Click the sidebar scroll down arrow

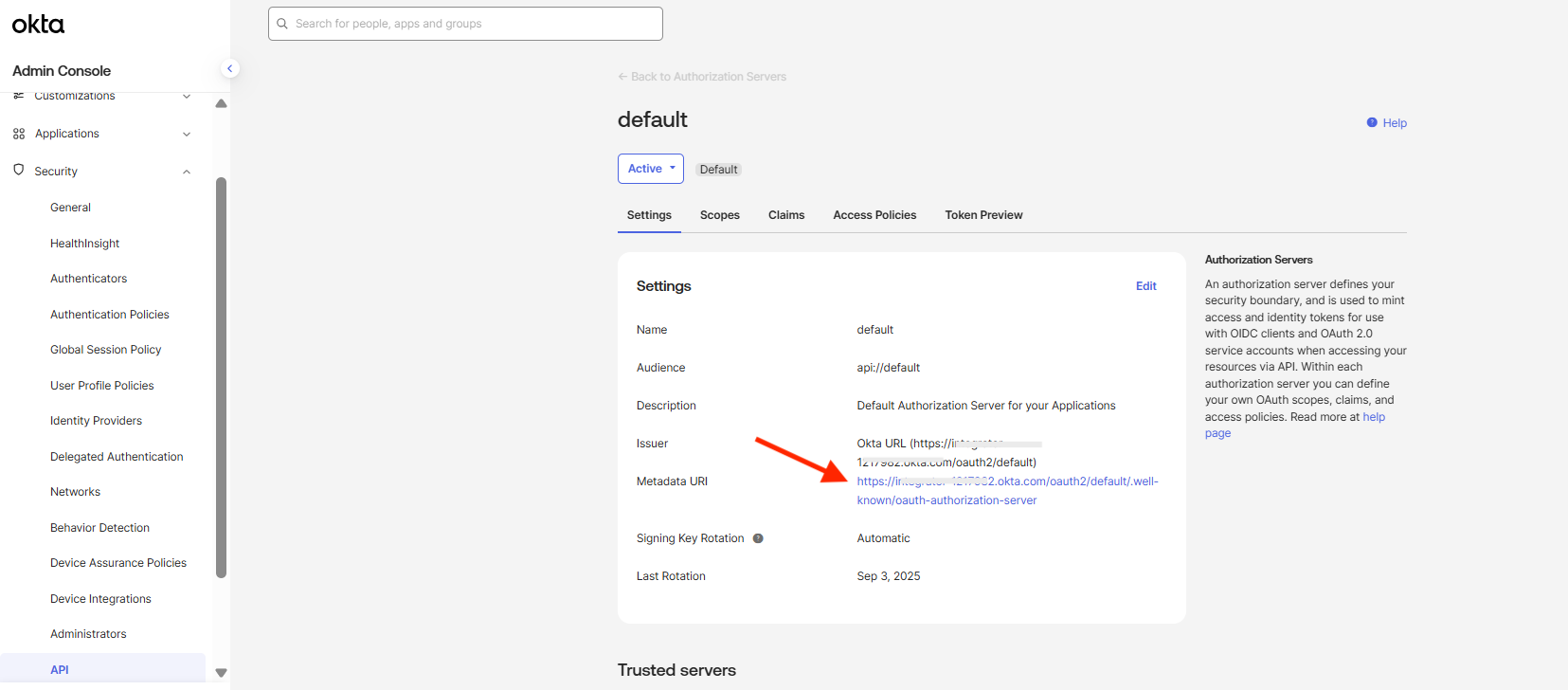pyautogui.click(x=221, y=673)
